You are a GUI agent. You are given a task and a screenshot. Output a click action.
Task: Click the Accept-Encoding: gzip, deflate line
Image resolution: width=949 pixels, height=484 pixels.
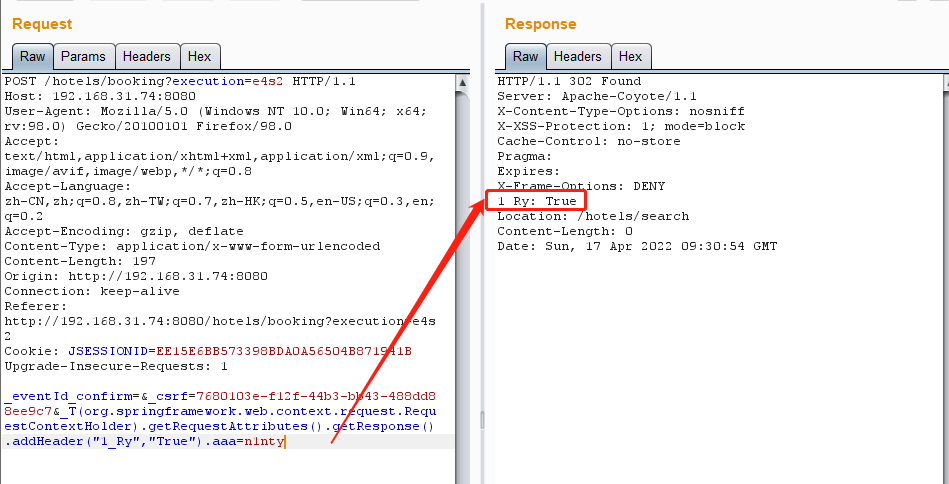(124, 231)
